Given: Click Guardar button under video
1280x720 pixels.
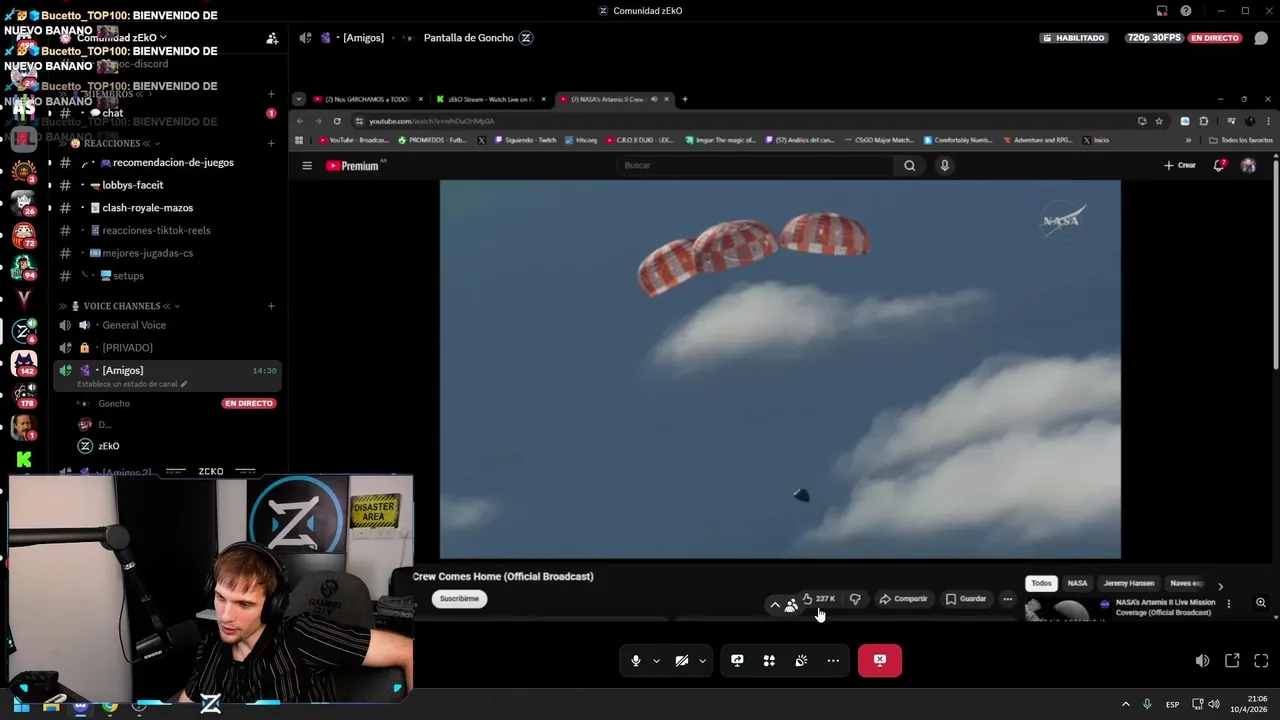Looking at the screenshot, I should [x=966, y=599].
